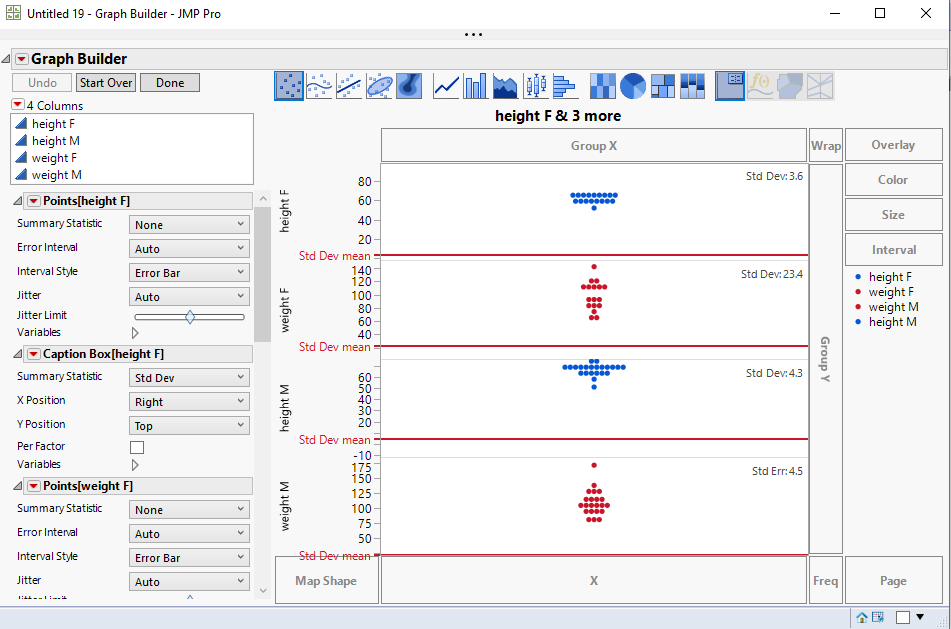Open Points[height F] Jitter dropdown
Screen dimensions: 951x629
tap(189, 297)
